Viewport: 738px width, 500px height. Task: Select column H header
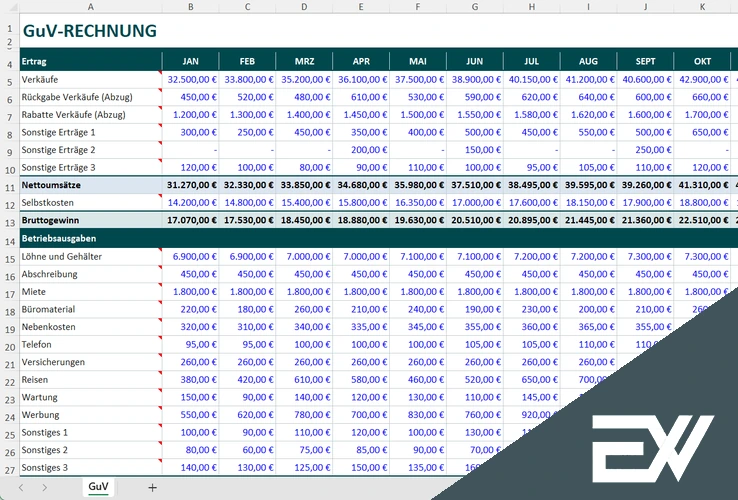(x=531, y=7)
